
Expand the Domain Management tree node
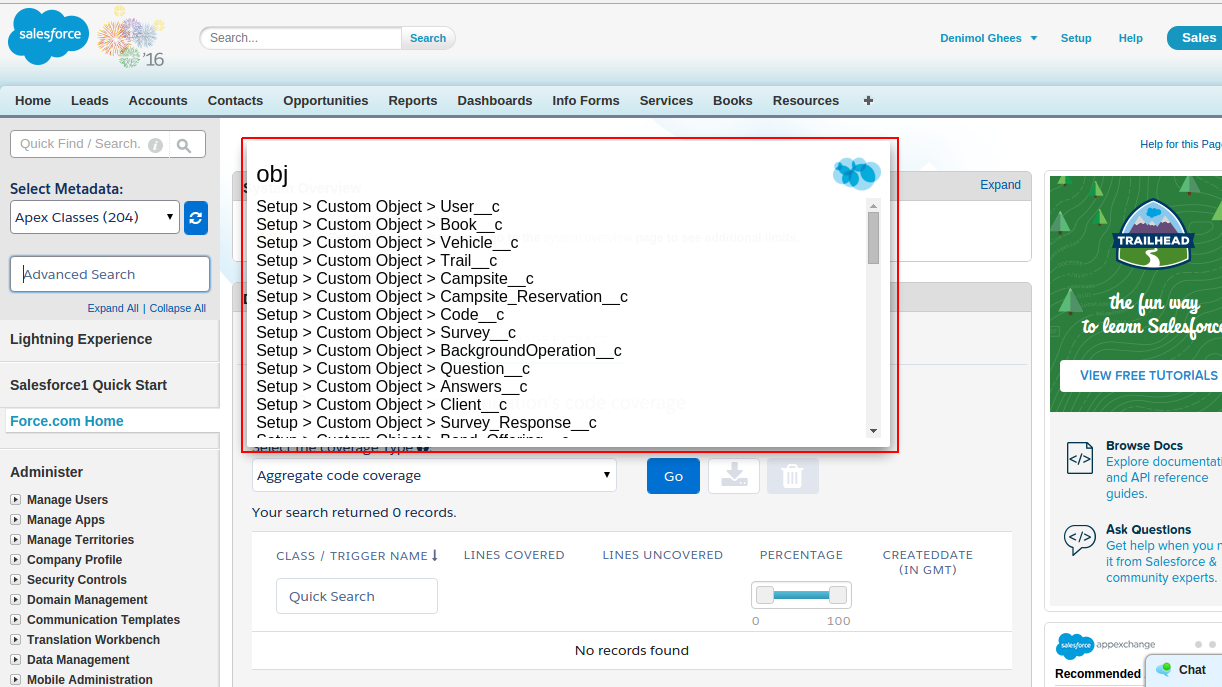[16, 600]
